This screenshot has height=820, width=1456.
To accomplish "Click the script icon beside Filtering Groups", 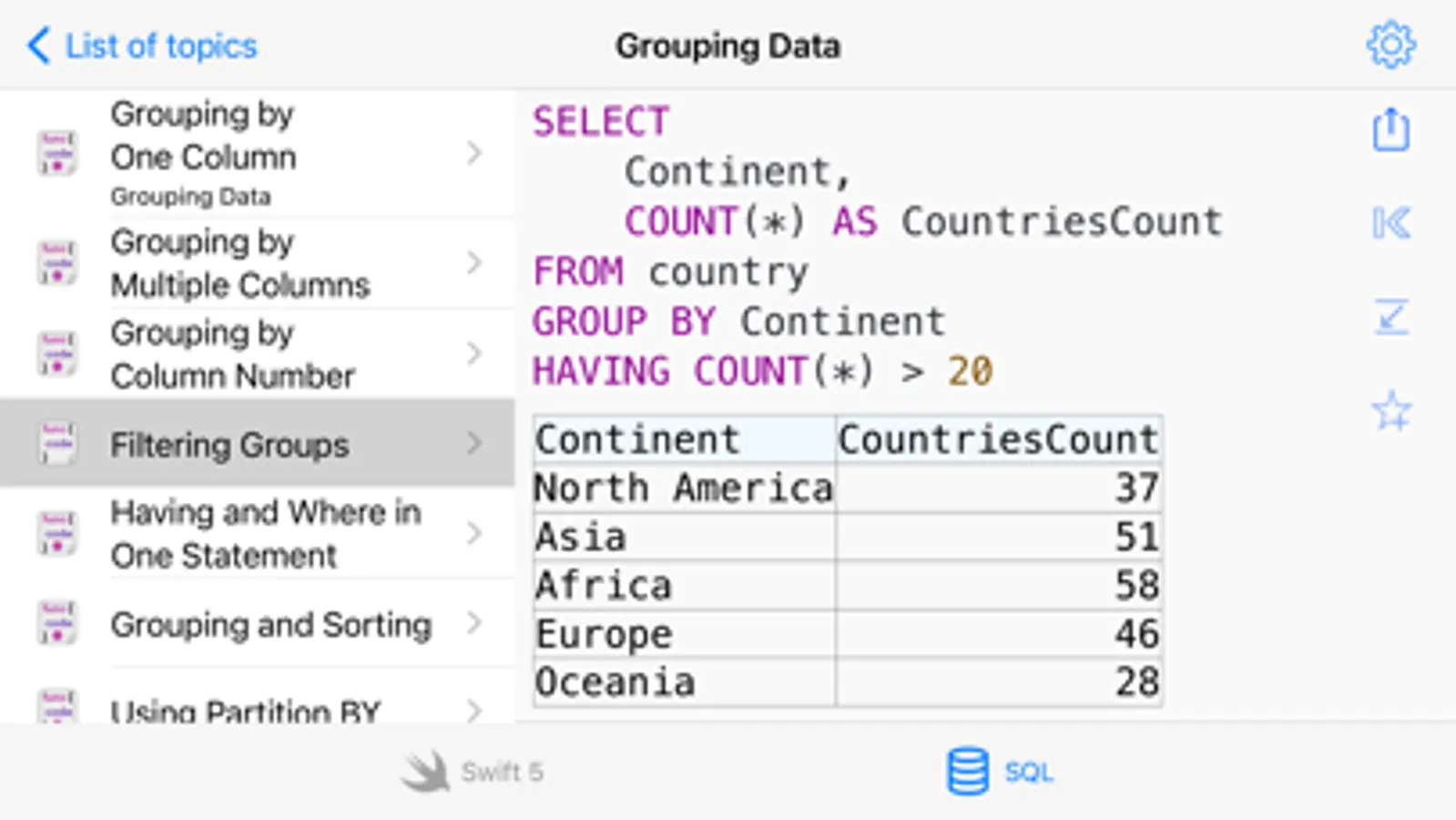I will point(56,444).
